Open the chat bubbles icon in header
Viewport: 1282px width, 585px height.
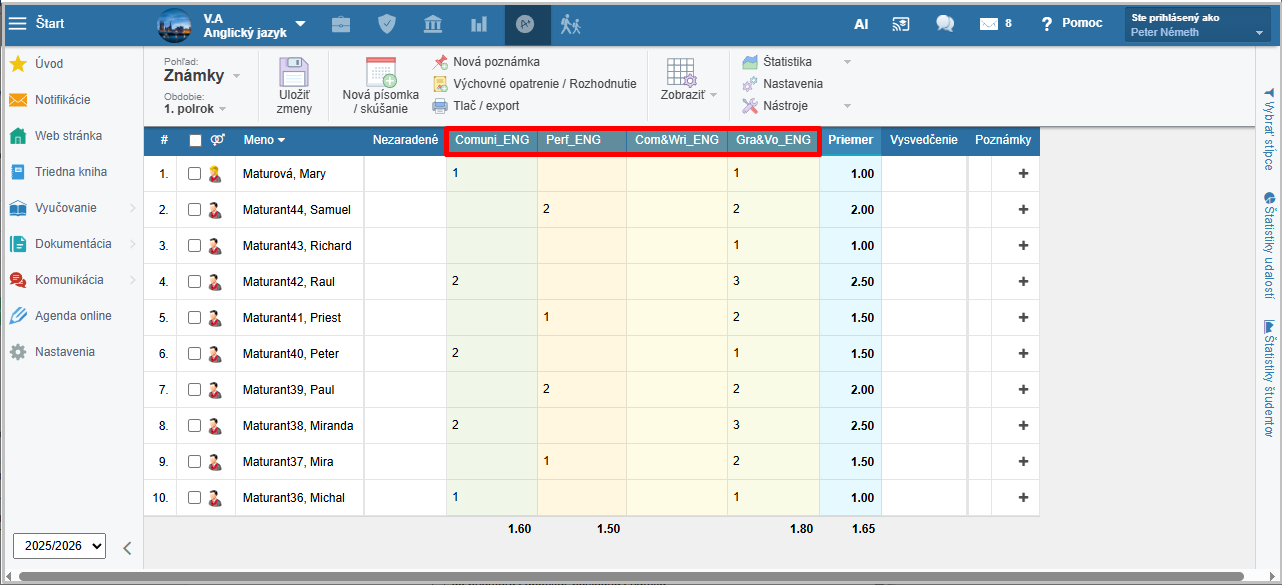pyautogui.click(x=944, y=24)
